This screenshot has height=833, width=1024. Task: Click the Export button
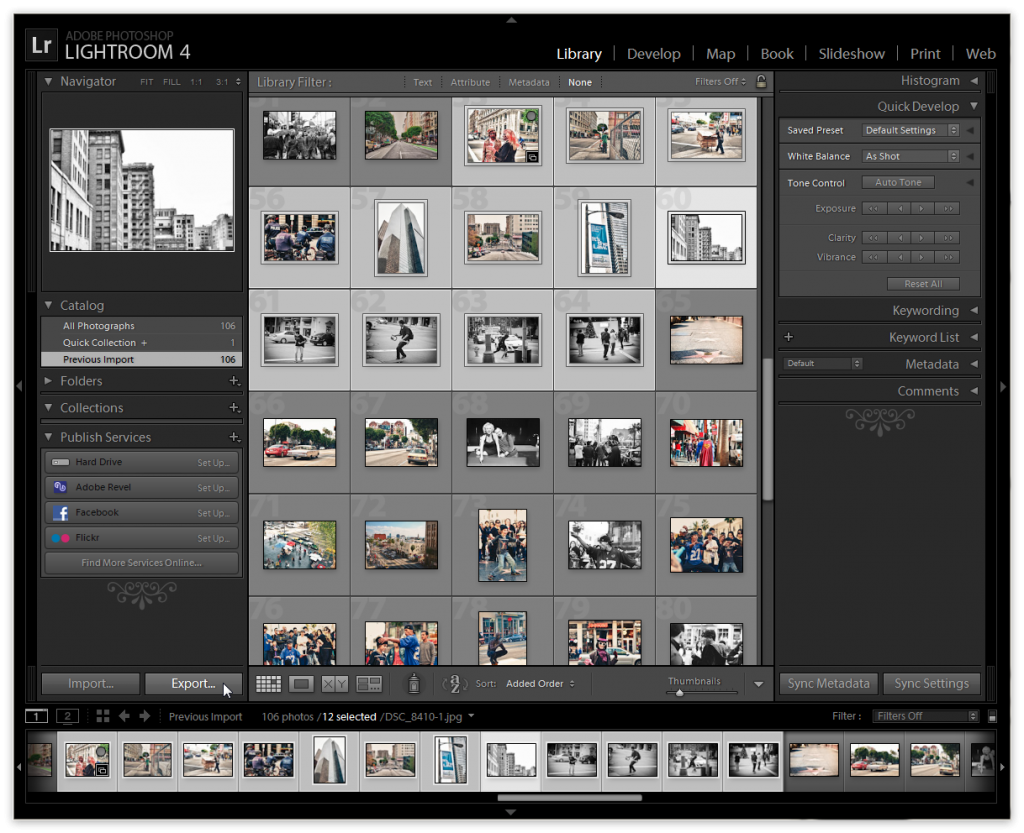click(x=193, y=684)
